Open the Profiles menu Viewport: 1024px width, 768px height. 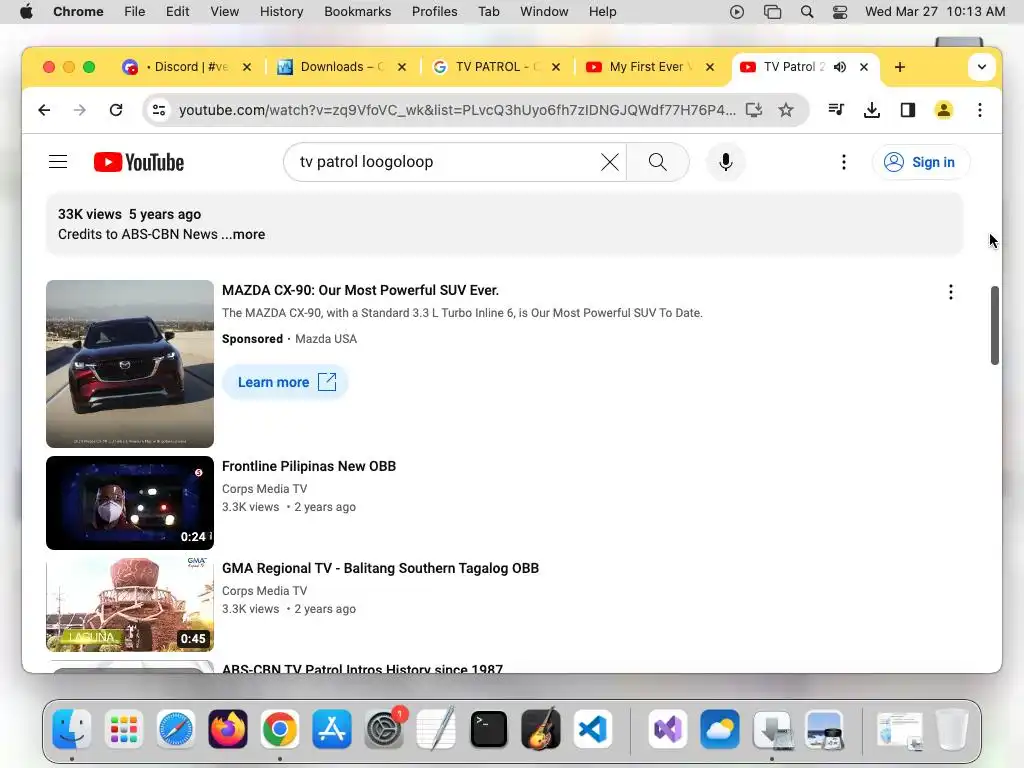click(x=434, y=12)
